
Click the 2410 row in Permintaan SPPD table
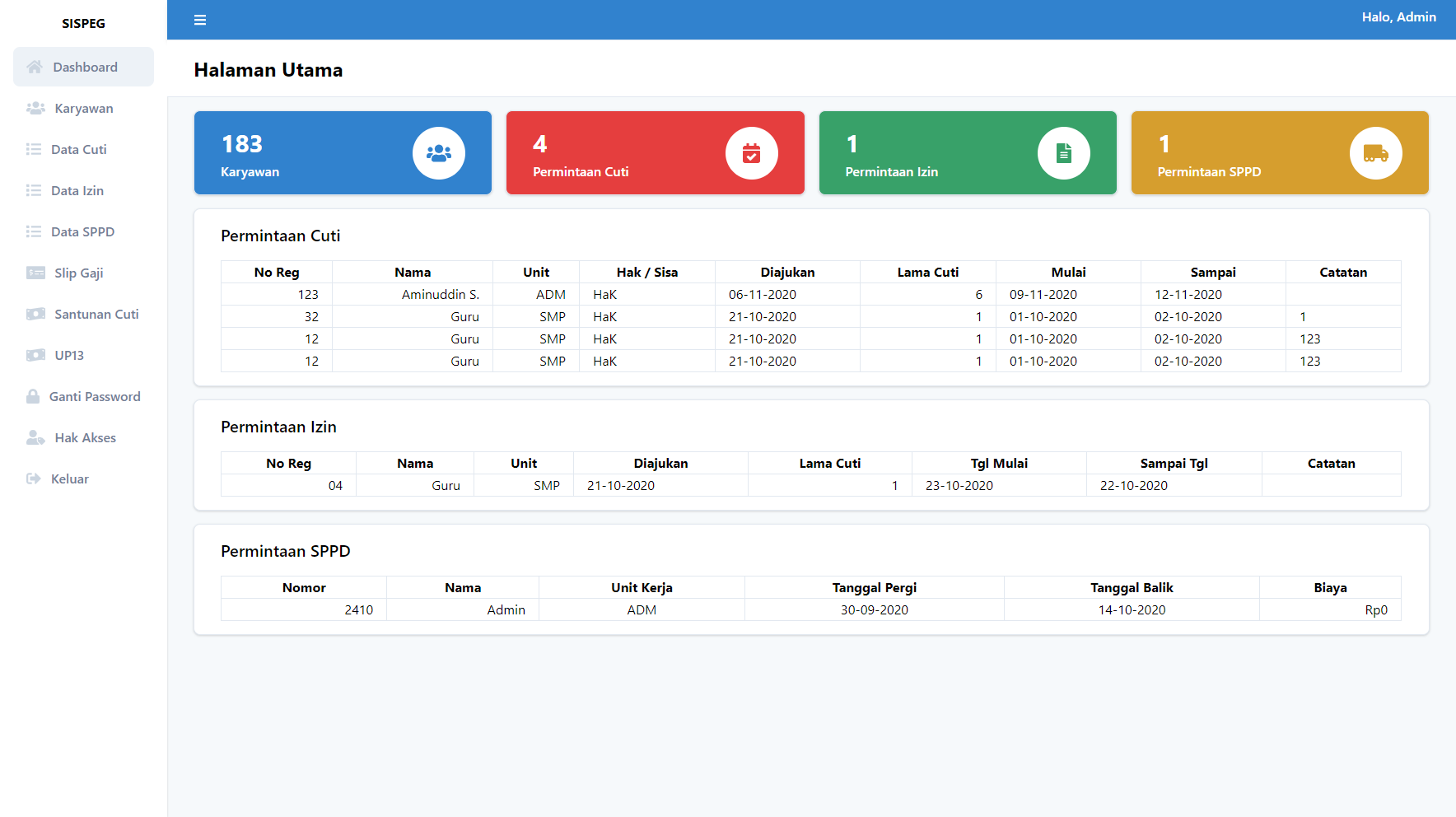[x=810, y=609]
